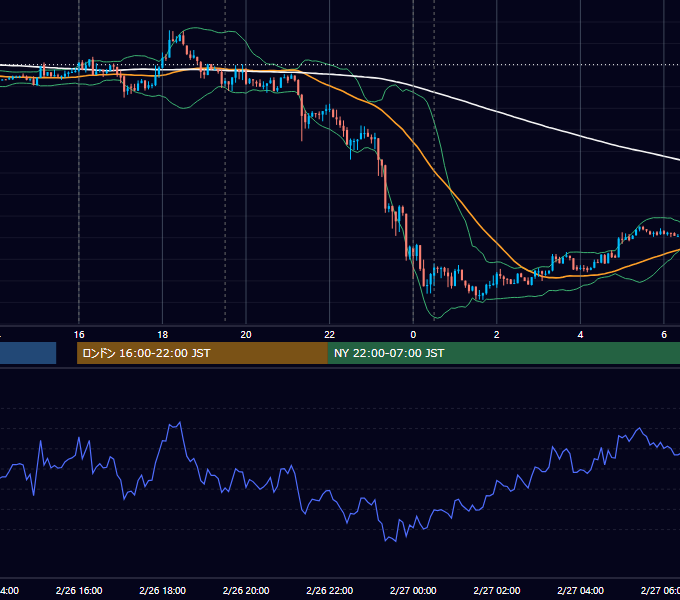Viewport: 680px width, 600px height.
Task: Click the 6 hour label on price chart axis
Action: [x=664, y=335]
